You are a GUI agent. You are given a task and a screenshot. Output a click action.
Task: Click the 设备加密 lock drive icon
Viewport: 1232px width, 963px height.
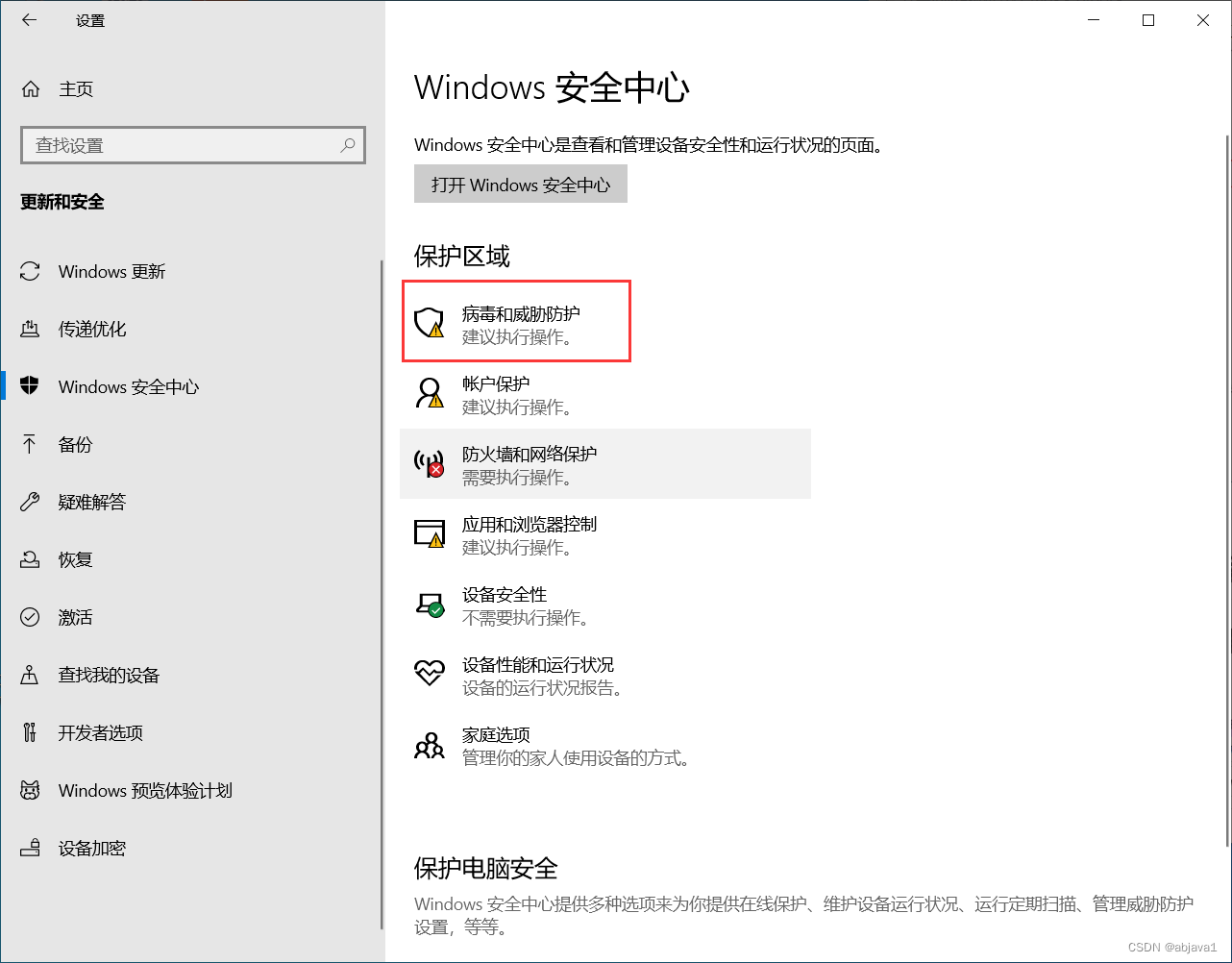[x=31, y=848]
